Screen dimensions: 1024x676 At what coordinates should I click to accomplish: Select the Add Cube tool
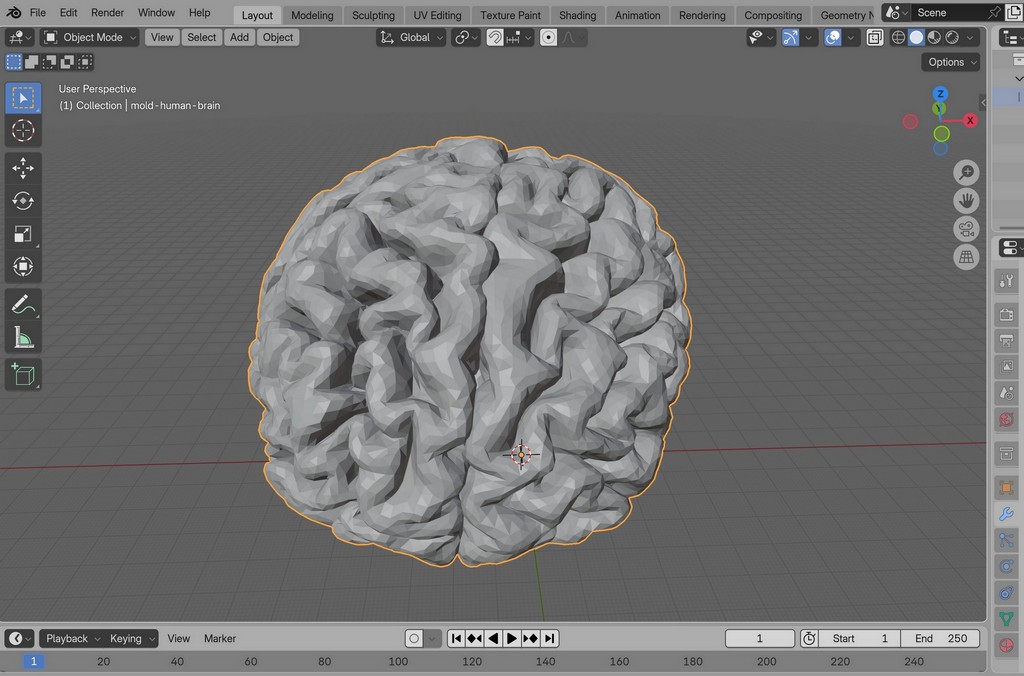(x=23, y=374)
